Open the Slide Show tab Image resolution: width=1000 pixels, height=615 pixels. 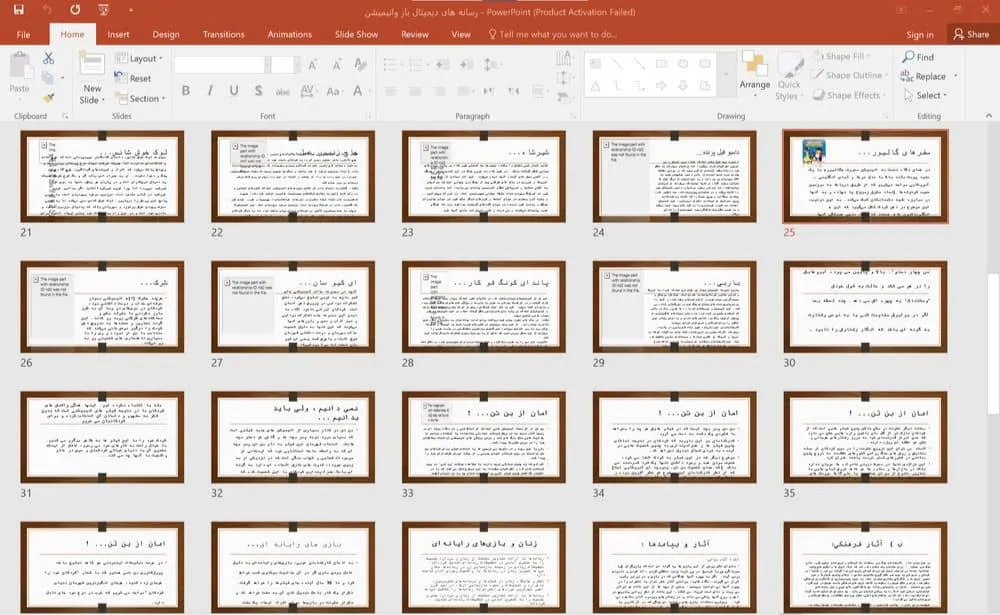pos(356,34)
